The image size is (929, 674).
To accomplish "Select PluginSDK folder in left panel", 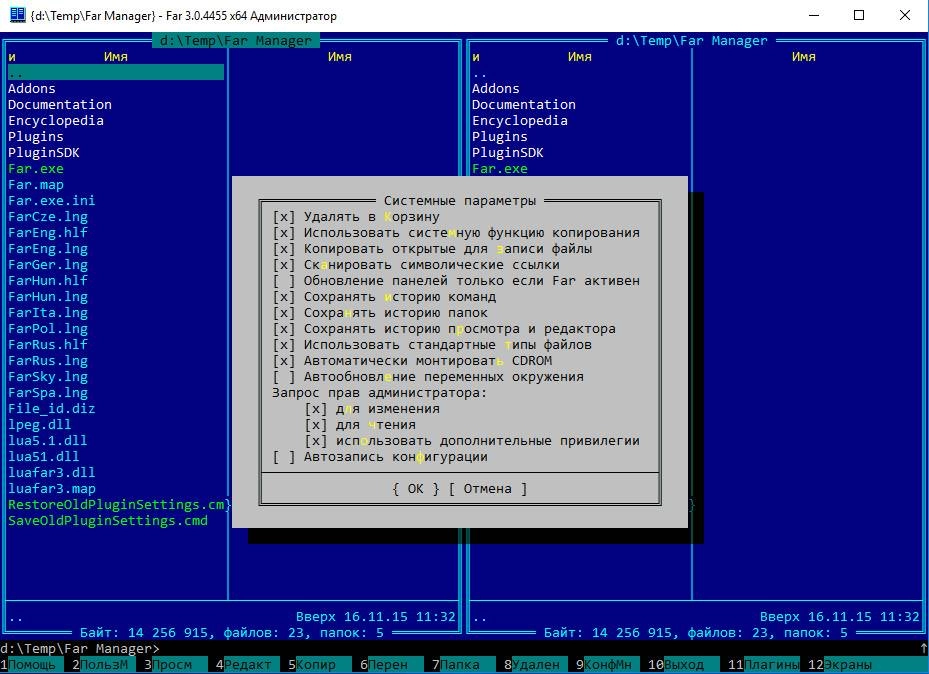I will pos(44,153).
